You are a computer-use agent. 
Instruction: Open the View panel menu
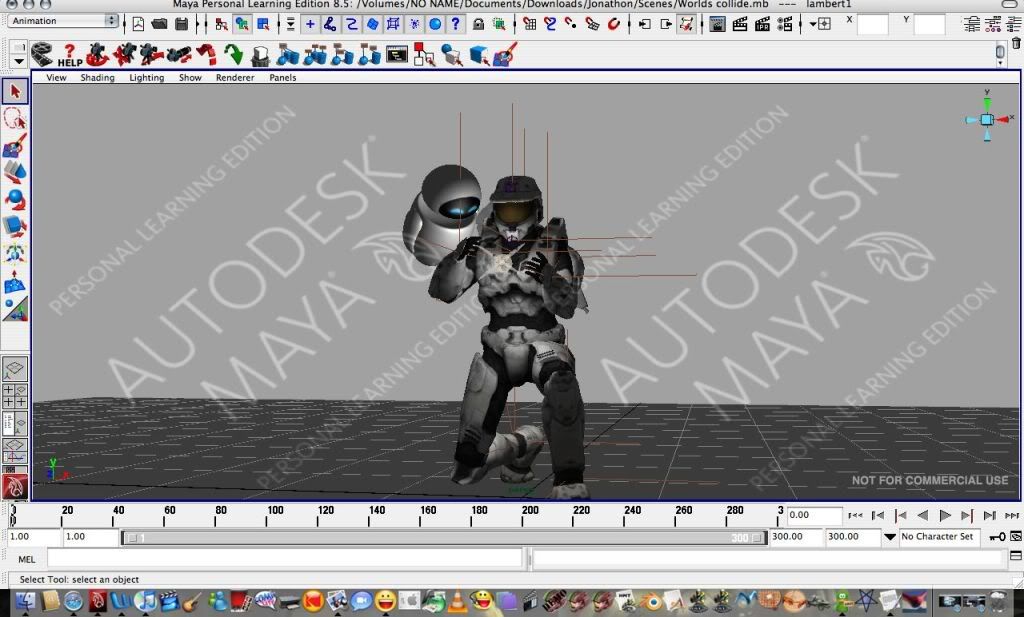(x=56, y=77)
